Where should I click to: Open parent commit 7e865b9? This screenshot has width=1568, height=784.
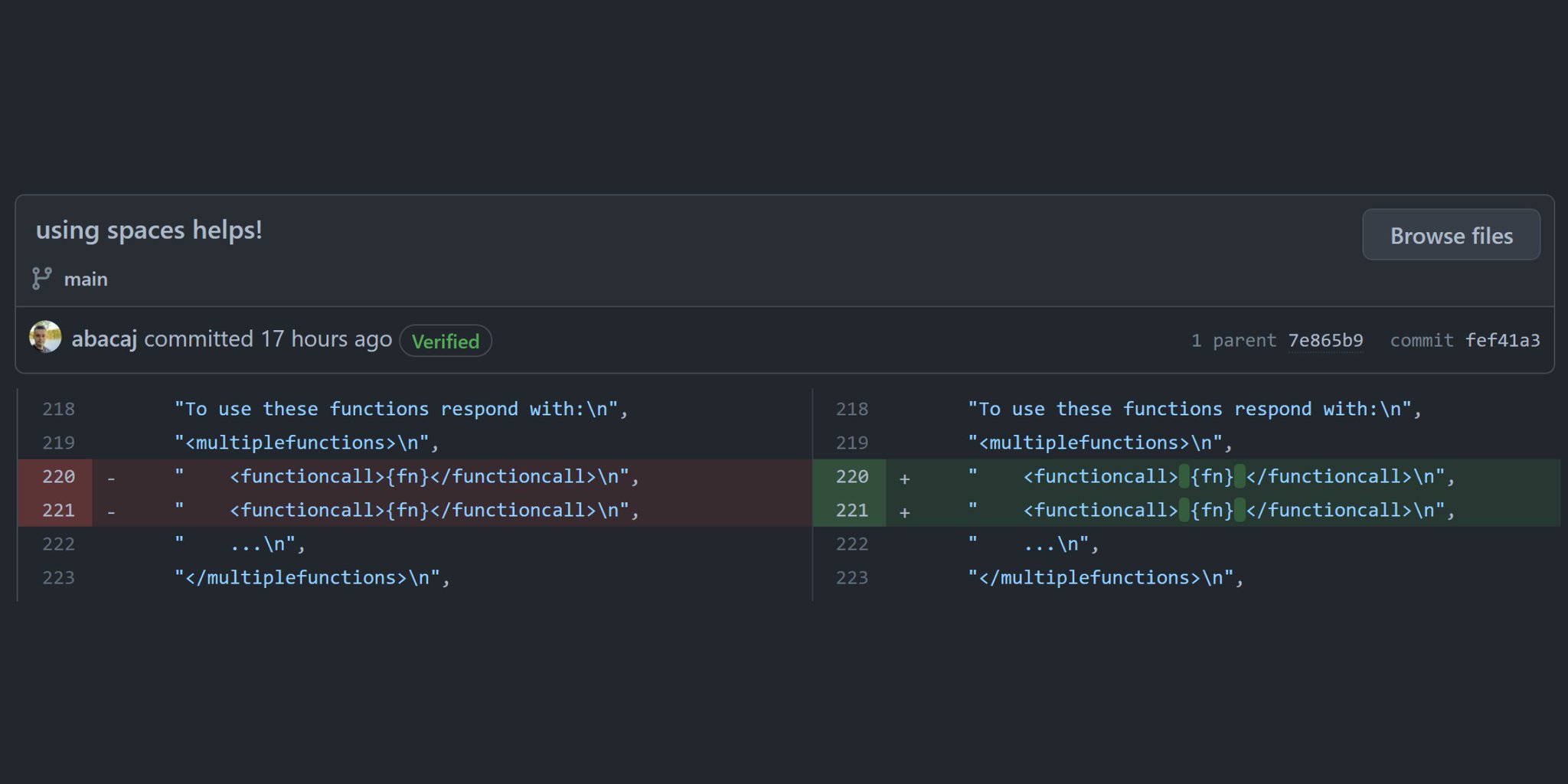click(x=1325, y=340)
